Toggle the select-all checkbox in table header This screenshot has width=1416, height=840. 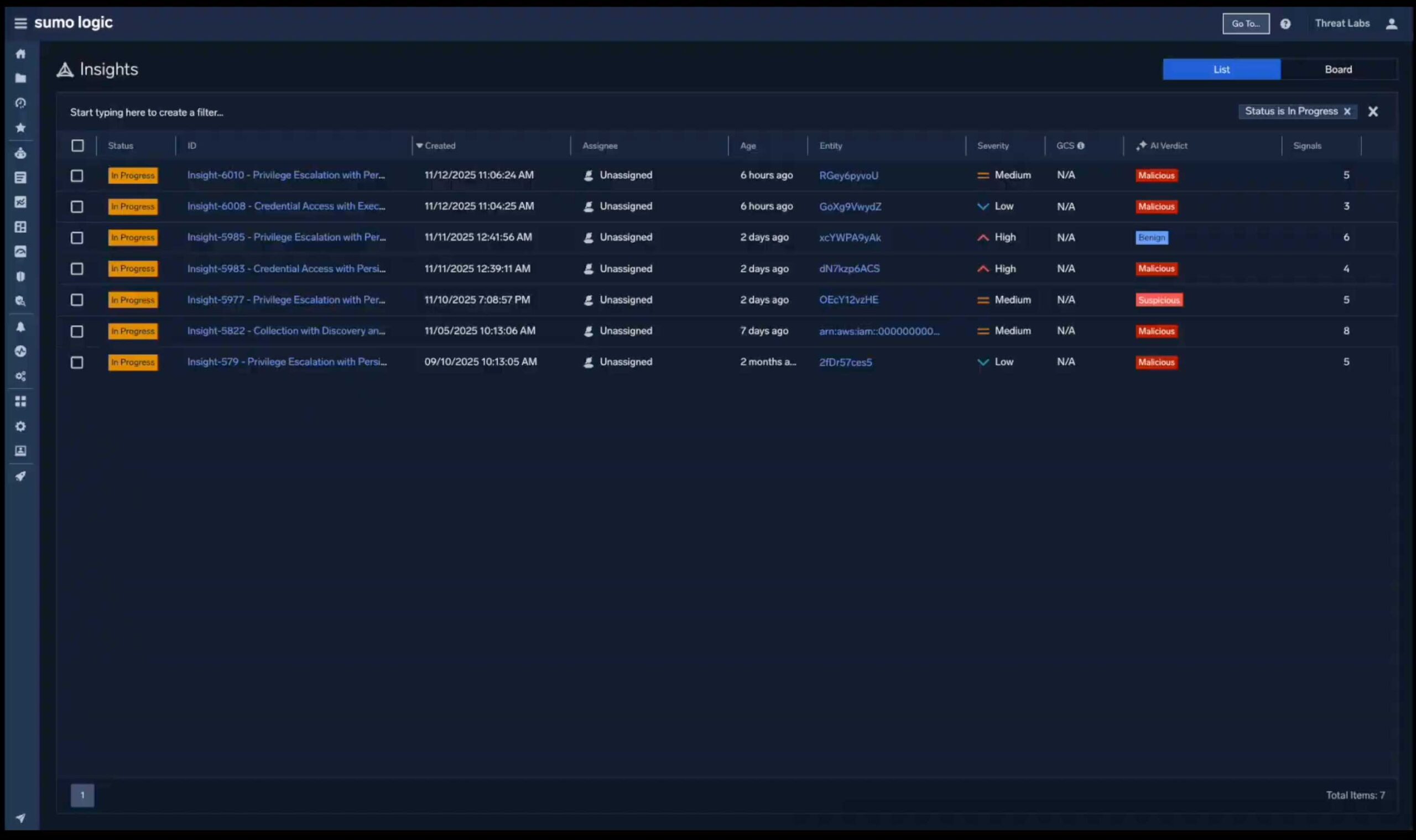coord(77,145)
